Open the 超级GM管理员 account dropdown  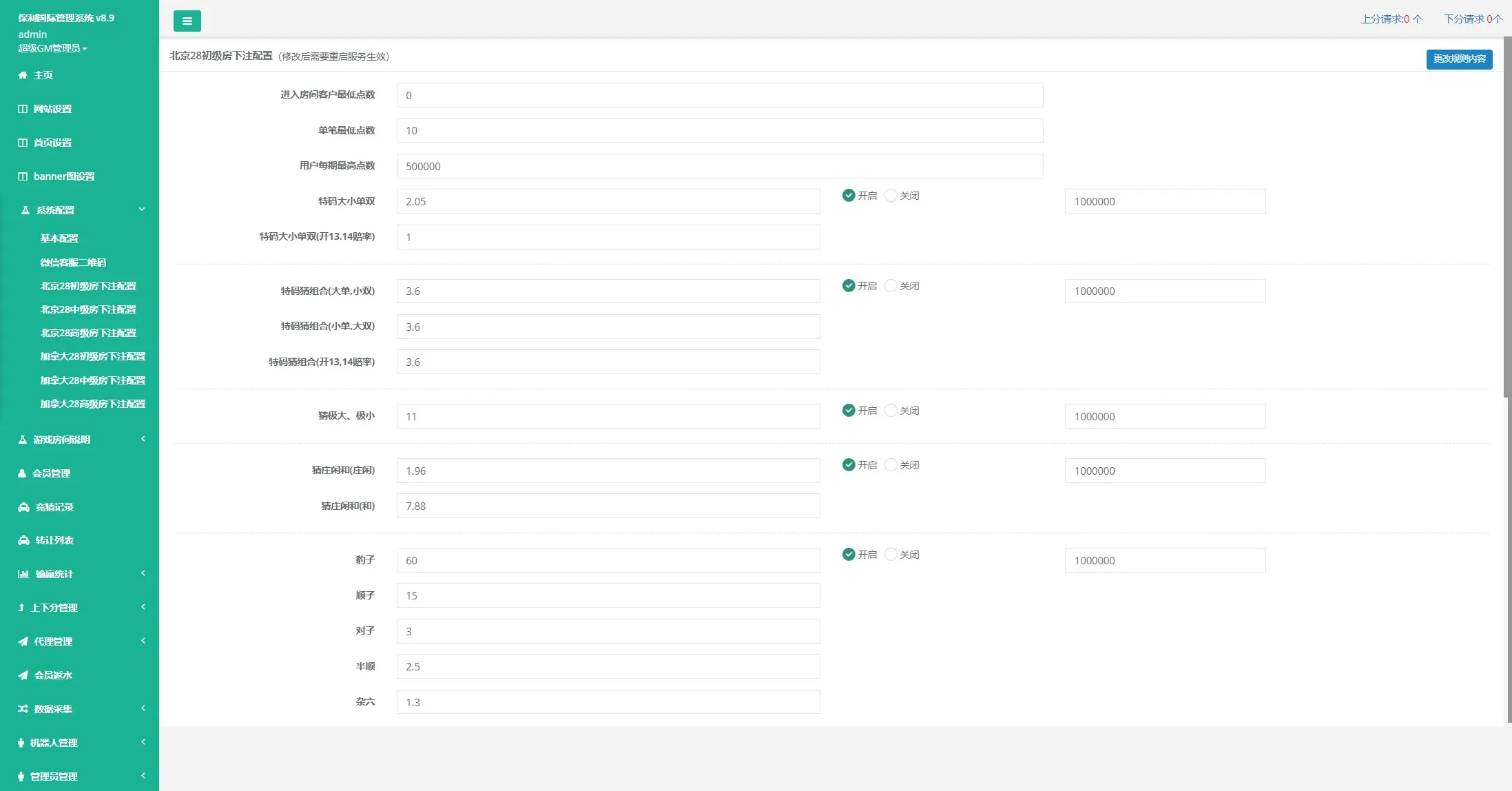(52, 48)
